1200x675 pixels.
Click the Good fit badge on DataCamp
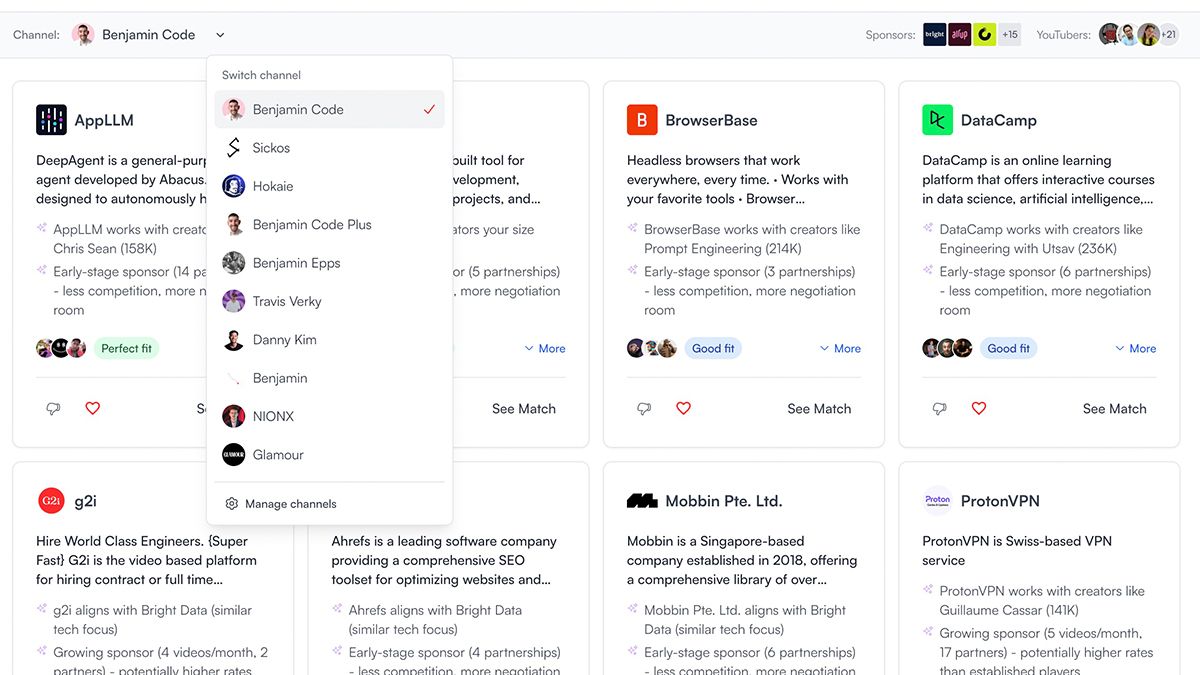point(1008,349)
